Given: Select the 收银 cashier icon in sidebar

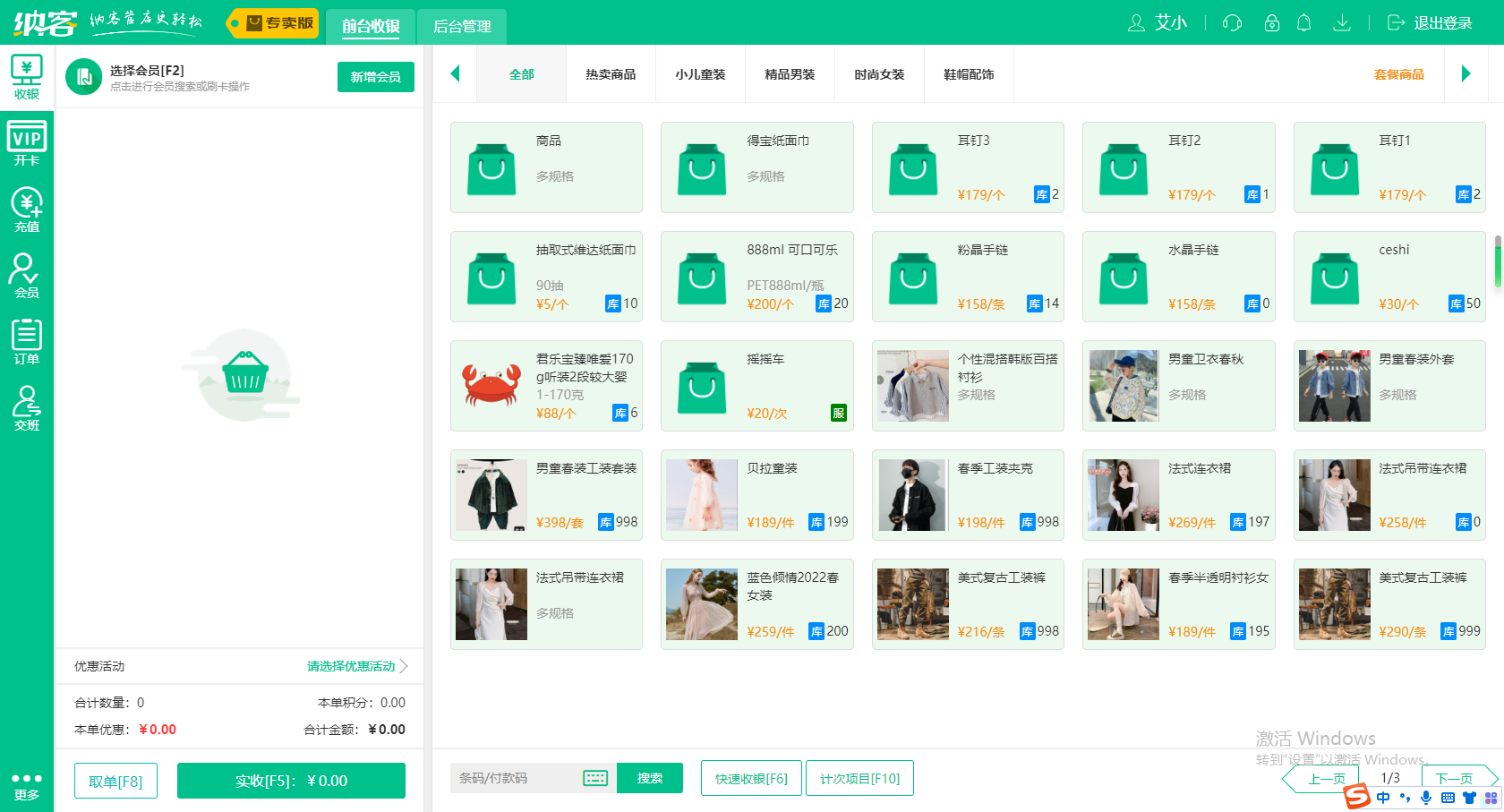Looking at the screenshot, I should click(x=26, y=75).
